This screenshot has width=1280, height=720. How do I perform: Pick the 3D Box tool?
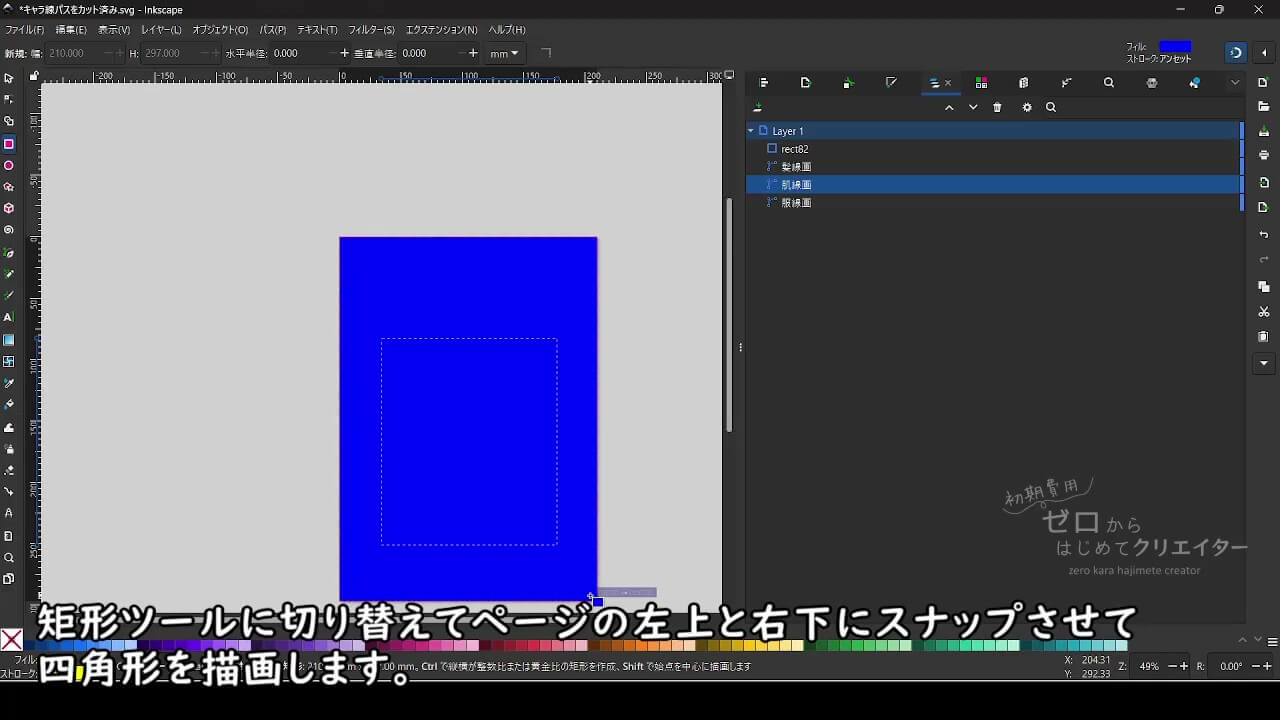[x=9, y=209]
